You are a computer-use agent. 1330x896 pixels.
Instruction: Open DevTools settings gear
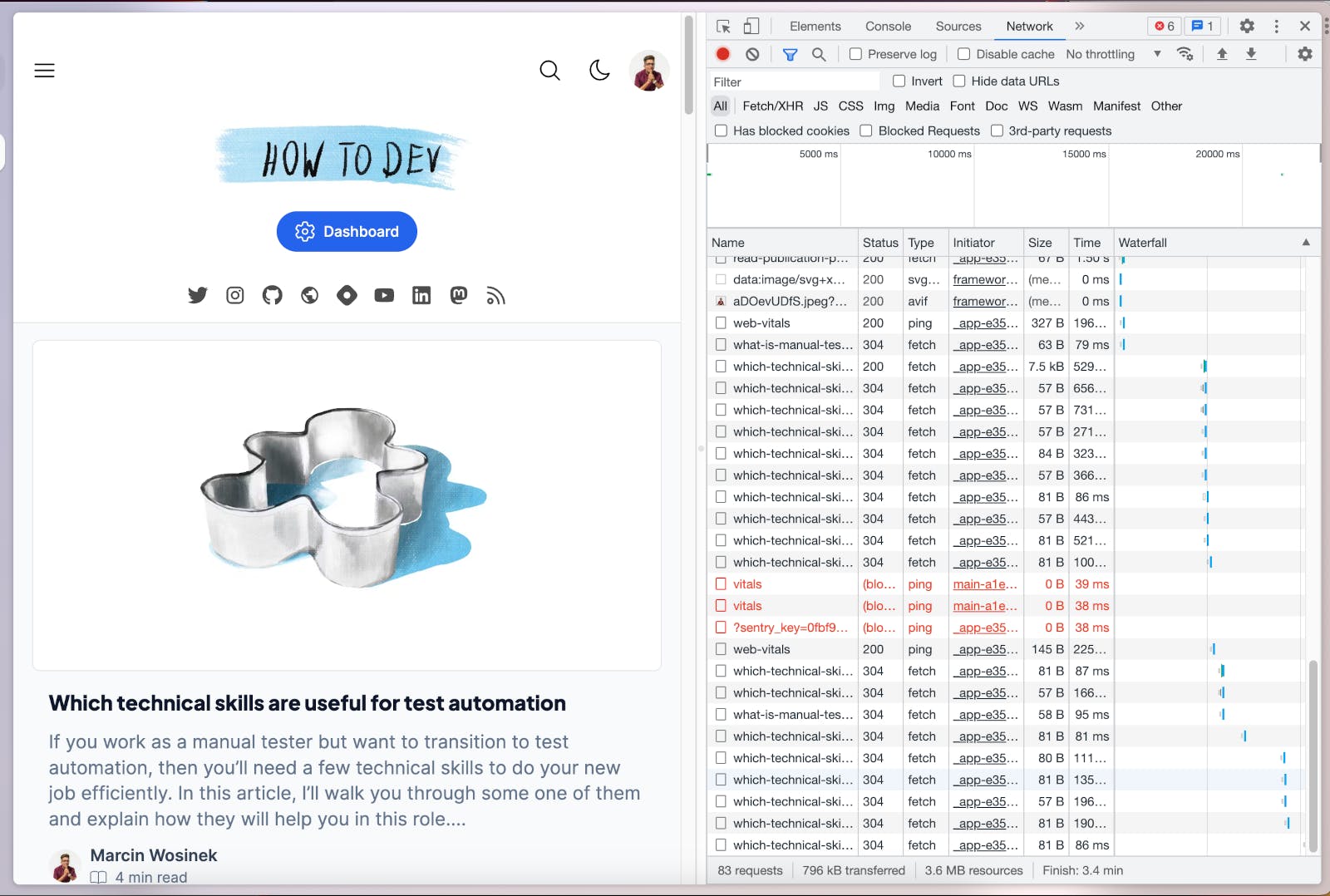pos(1247,27)
